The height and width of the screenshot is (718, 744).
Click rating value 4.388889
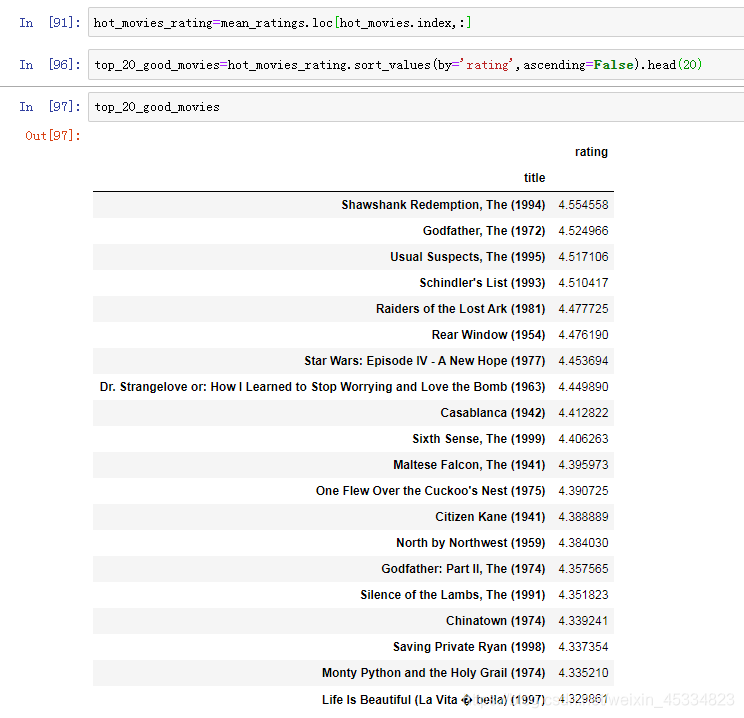coord(583,517)
